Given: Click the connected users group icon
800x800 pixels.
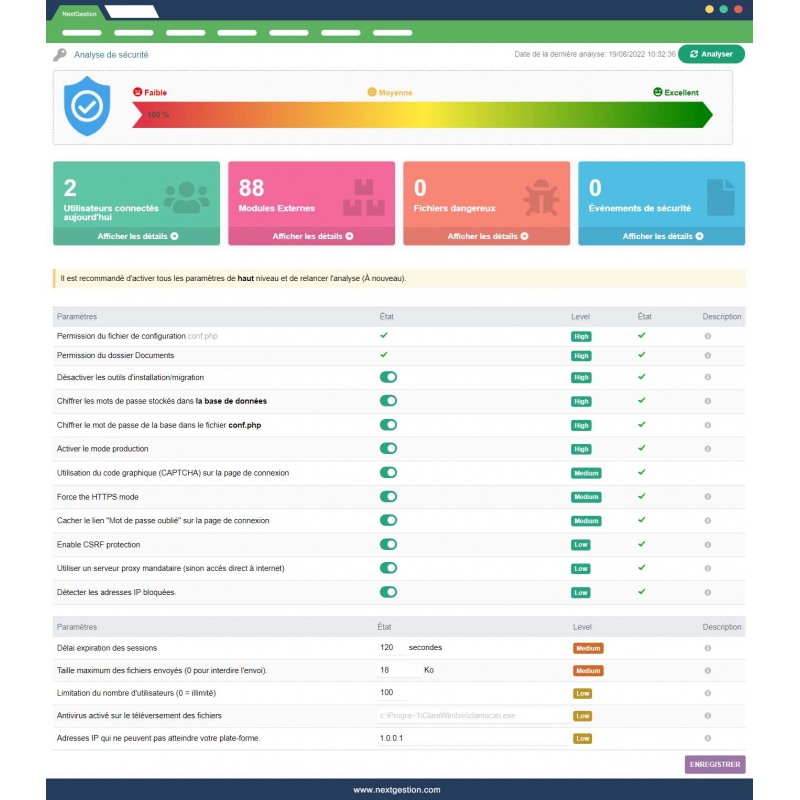Looking at the screenshot, I should [186, 197].
